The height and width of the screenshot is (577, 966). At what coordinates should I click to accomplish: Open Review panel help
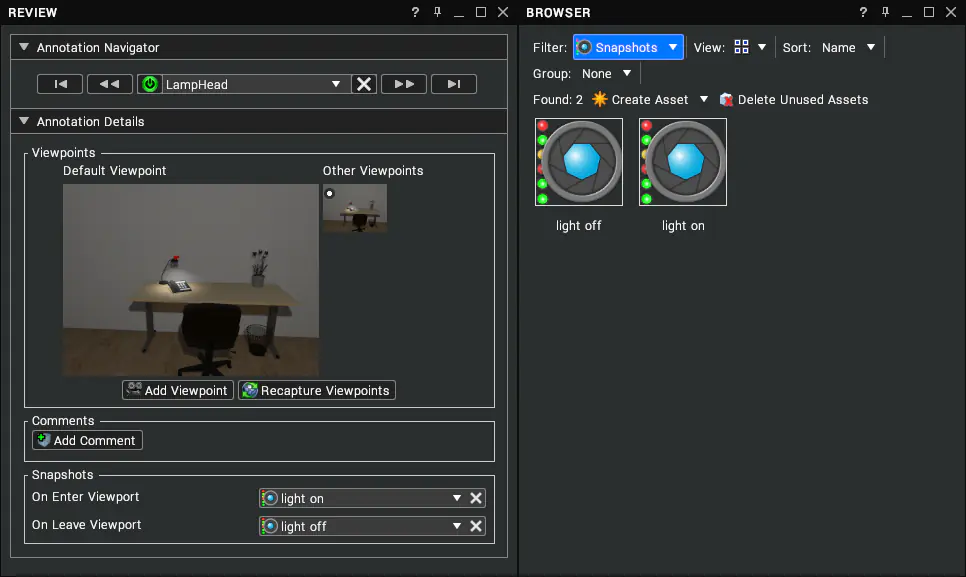click(415, 12)
